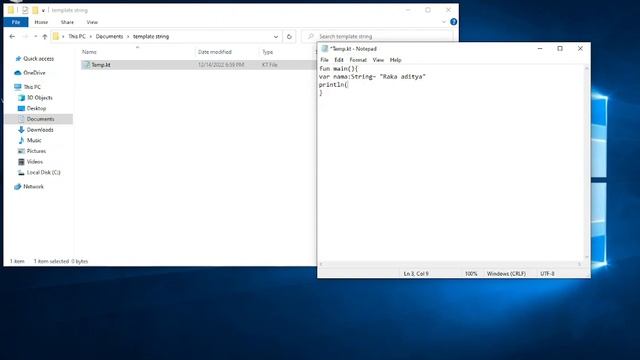This screenshot has height=360, width=640.
Task: Click the 100% zoom status entry
Action: 471,273
